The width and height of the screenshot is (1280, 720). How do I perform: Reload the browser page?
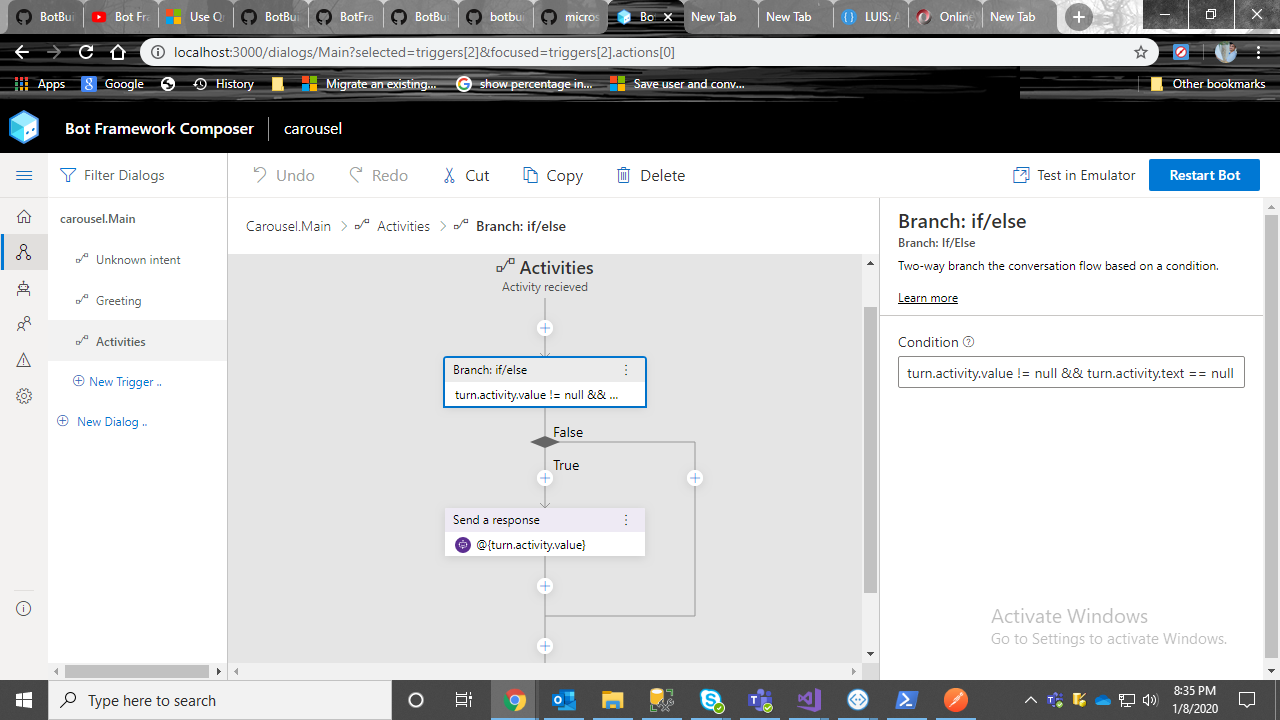(x=86, y=52)
